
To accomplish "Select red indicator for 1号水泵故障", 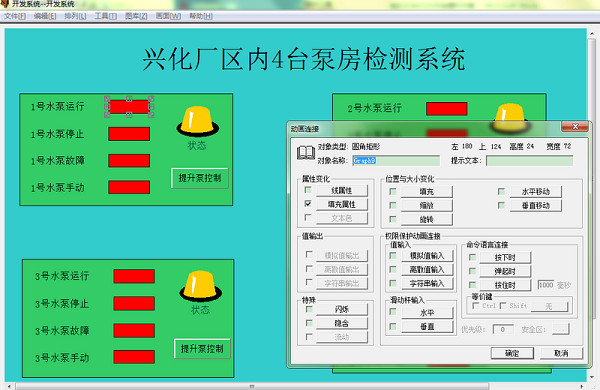I will 129,161.
